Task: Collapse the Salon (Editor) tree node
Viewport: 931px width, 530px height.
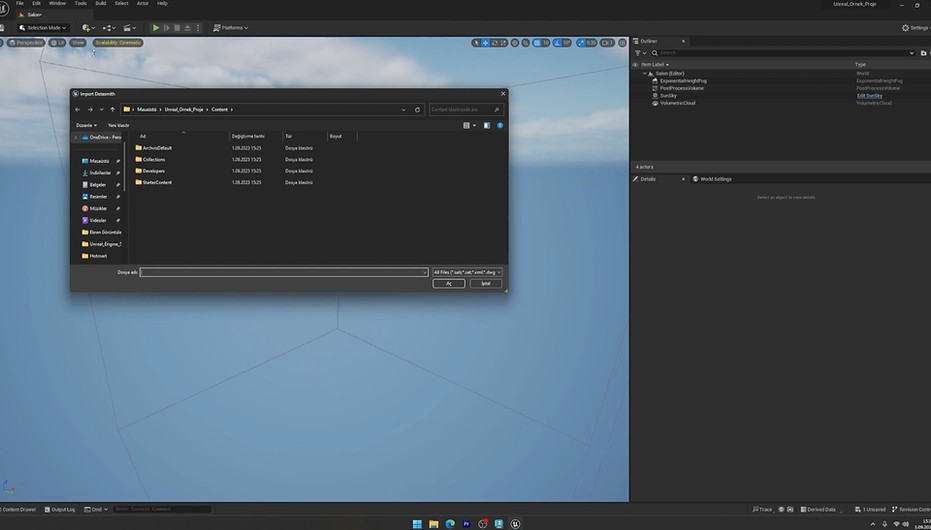Action: (x=645, y=74)
